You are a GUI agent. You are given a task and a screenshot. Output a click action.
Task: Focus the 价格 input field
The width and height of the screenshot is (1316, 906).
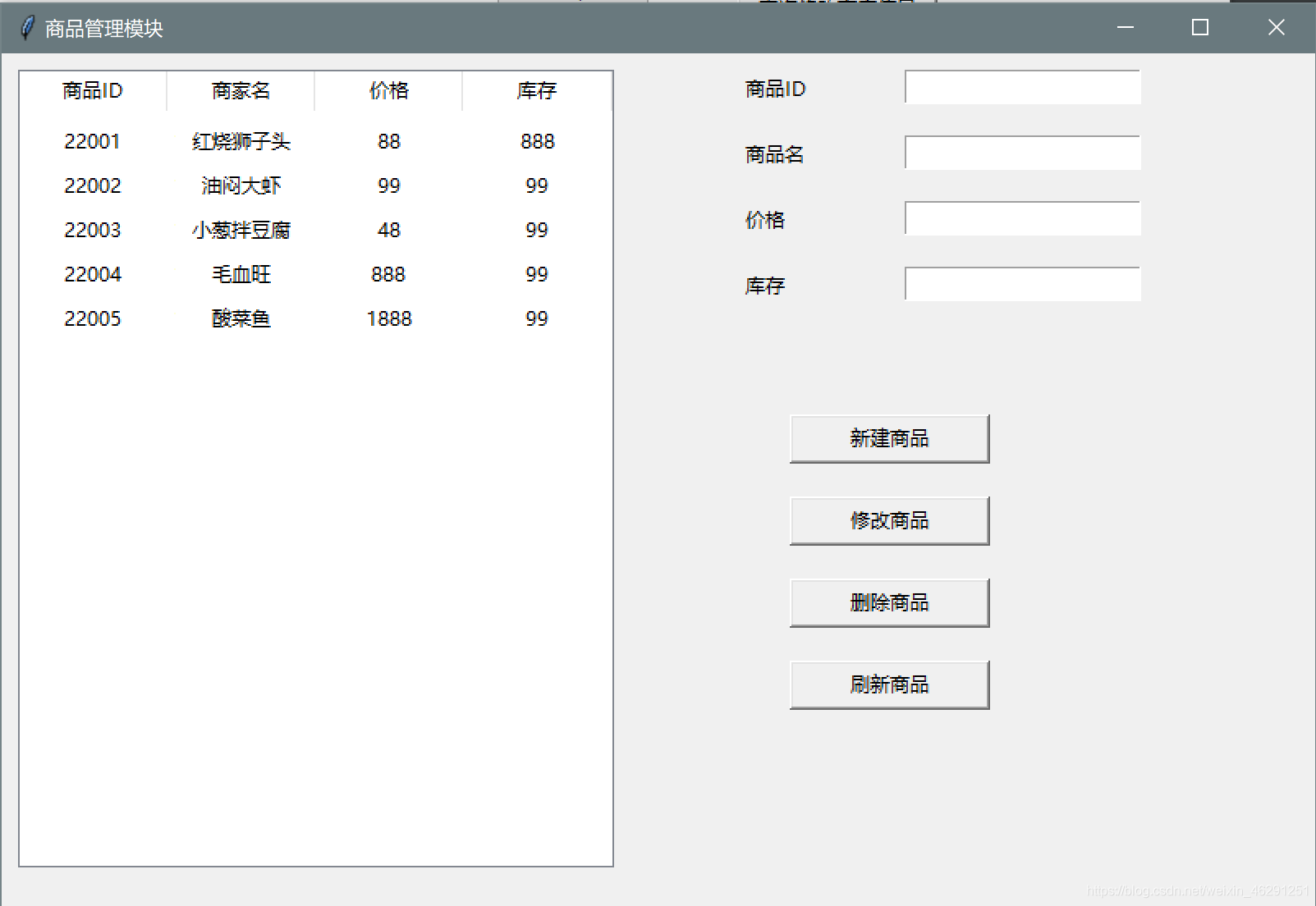1022,218
